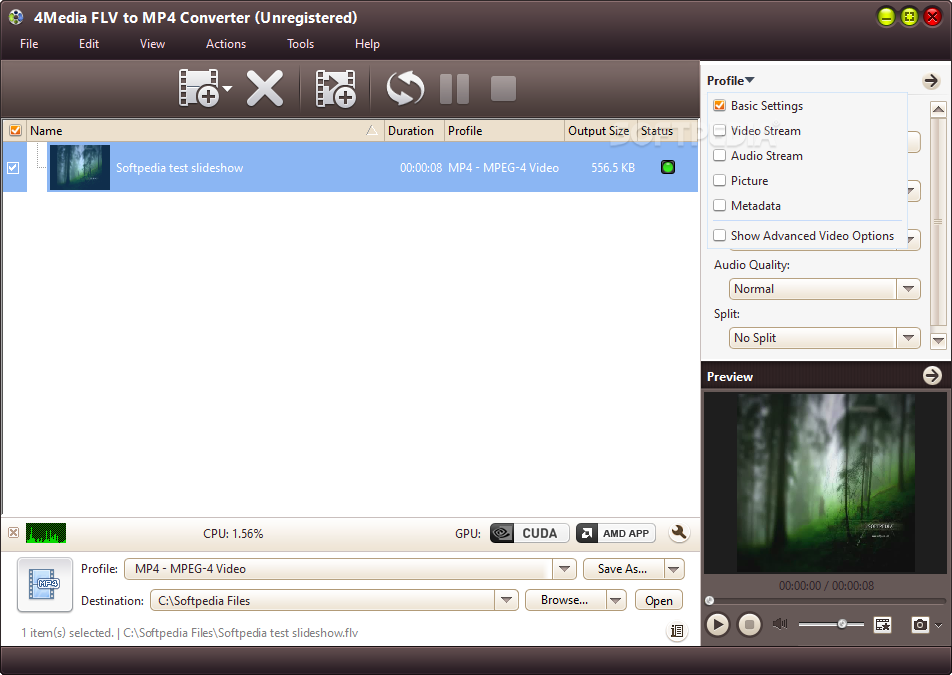Enable the Audio Stream checkbox
Screen dimensions: 952x675
719,155
